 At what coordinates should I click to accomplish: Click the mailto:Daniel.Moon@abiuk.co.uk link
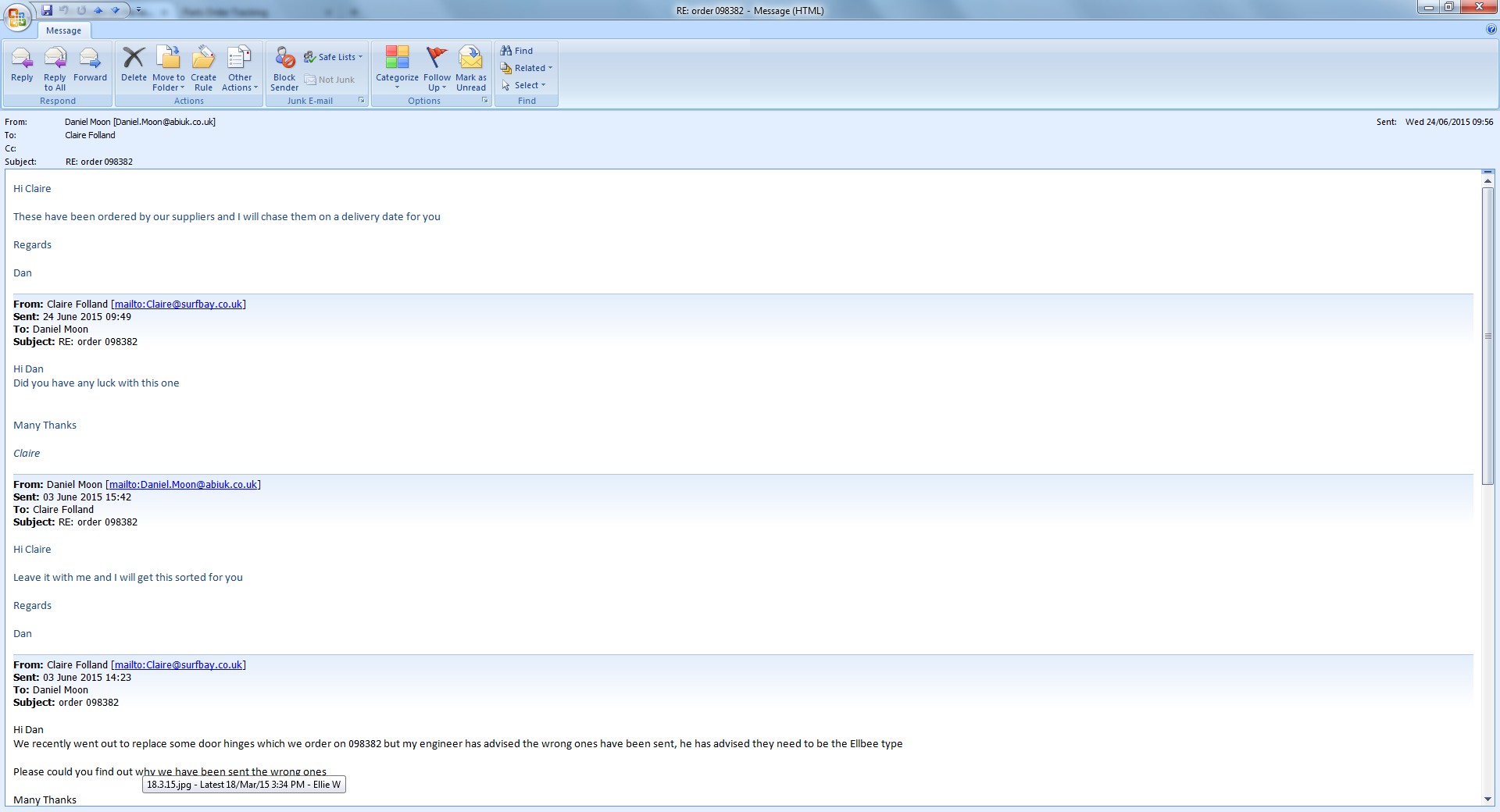click(x=183, y=485)
